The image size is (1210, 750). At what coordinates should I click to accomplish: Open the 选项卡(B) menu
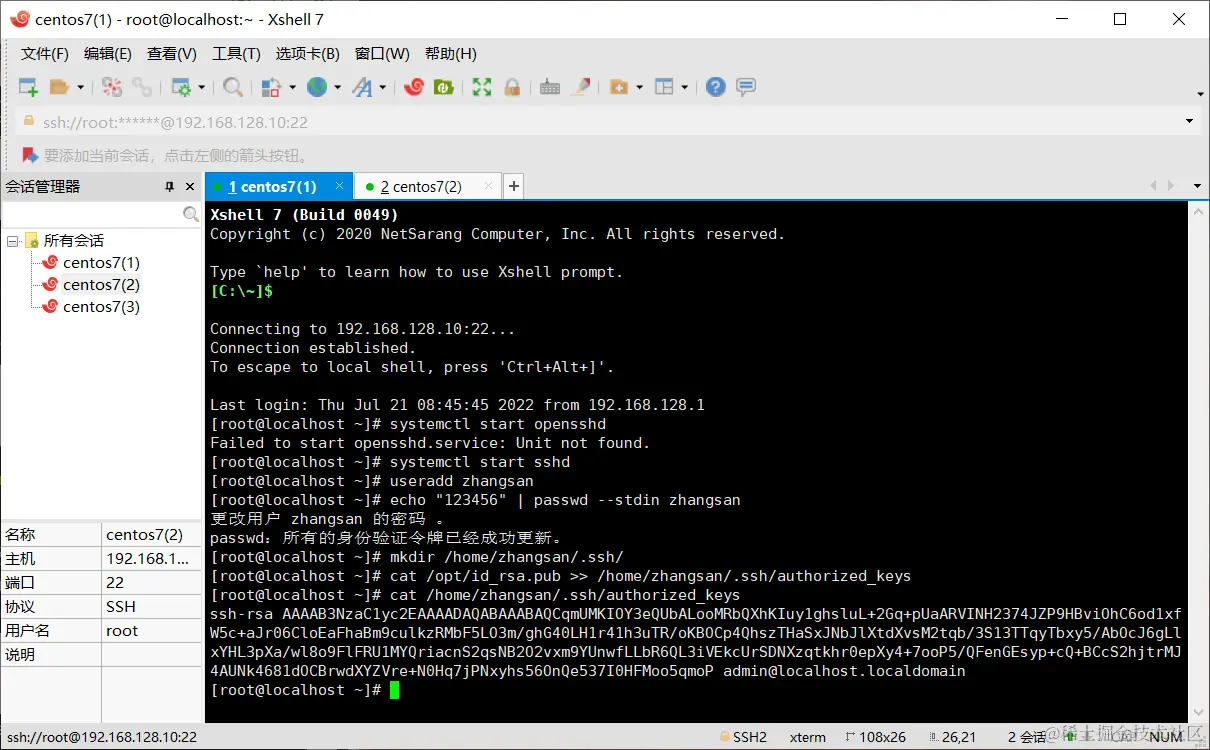click(308, 54)
